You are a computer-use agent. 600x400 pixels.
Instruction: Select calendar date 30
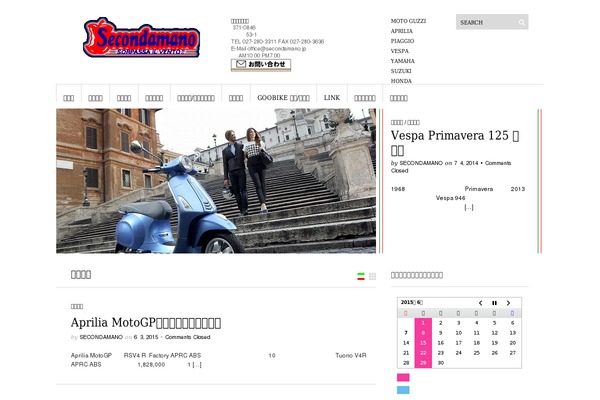click(441, 362)
